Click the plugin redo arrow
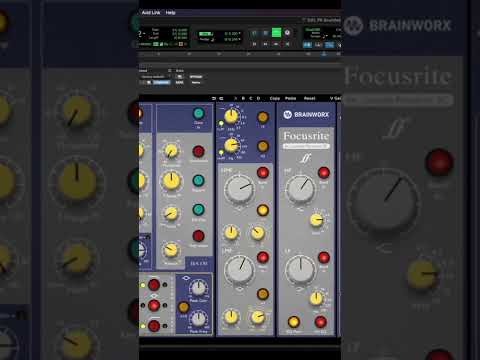Screen dimensions: 480x360 tap(221, 98)
